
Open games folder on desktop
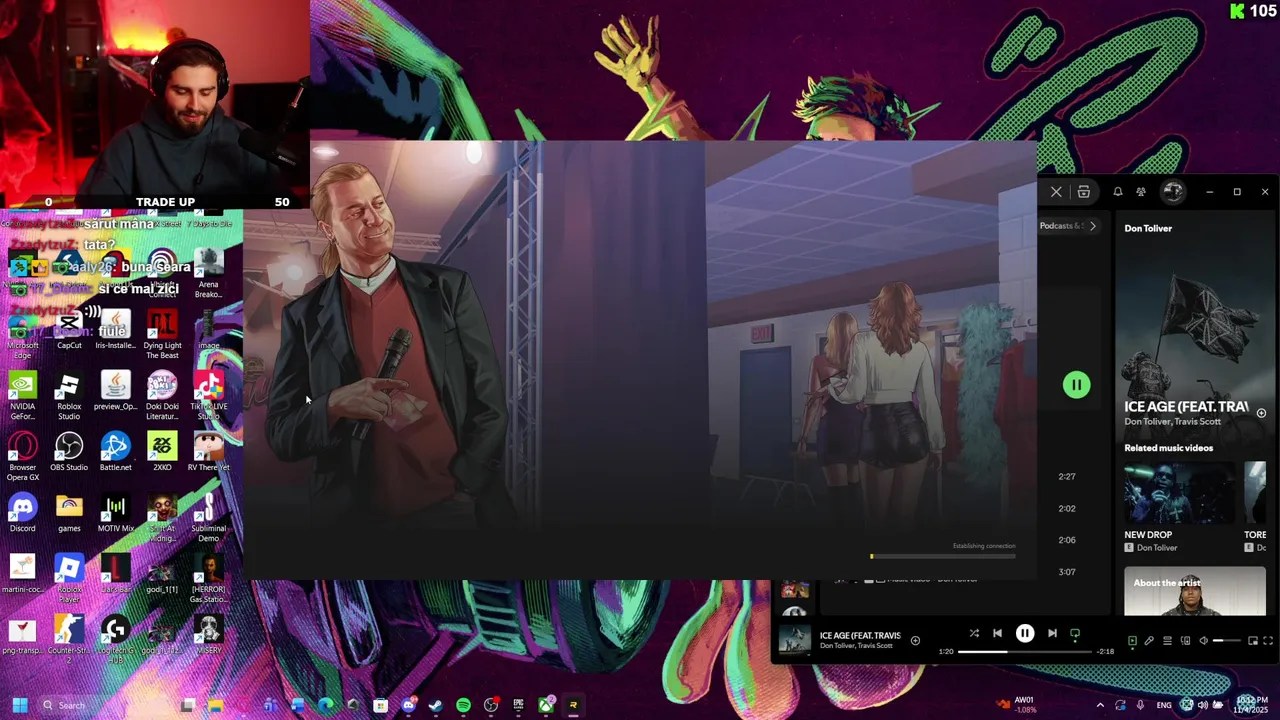[x=69, y=513]
